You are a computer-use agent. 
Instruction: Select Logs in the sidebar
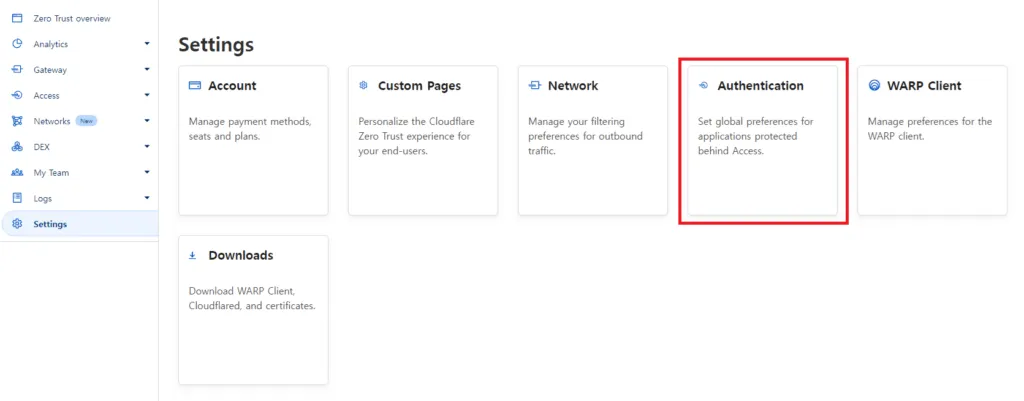pos(42,199)
